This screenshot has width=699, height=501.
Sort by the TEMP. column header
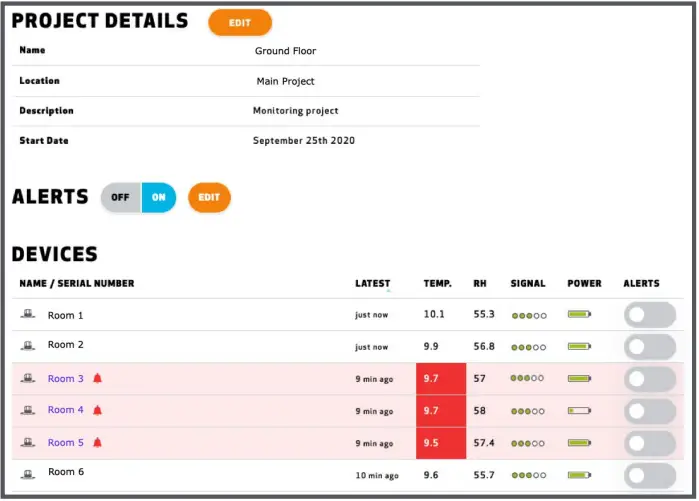click(x=437, y=283)
